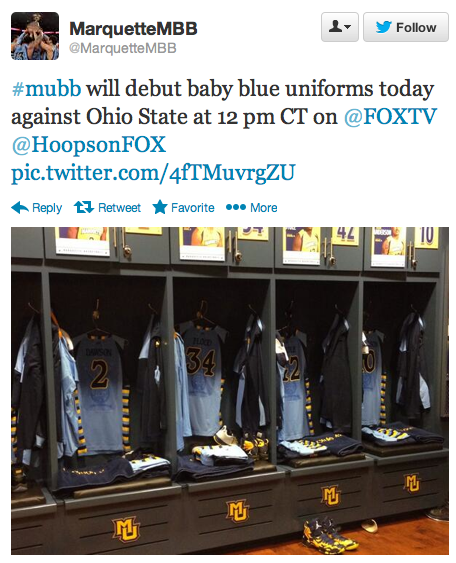The height and width of the screenshot is (563, 456).
Task: Open the locker room photo
Action: (x=230, y=391)
